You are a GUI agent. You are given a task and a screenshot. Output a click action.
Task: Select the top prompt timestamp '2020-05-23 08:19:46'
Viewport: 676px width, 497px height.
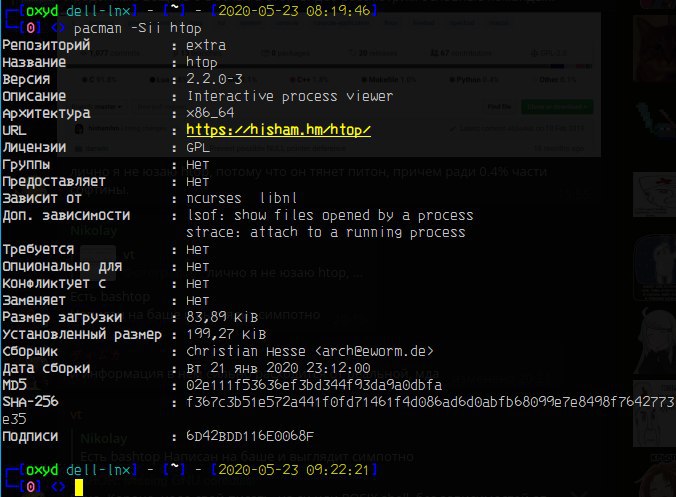[294, 10]
